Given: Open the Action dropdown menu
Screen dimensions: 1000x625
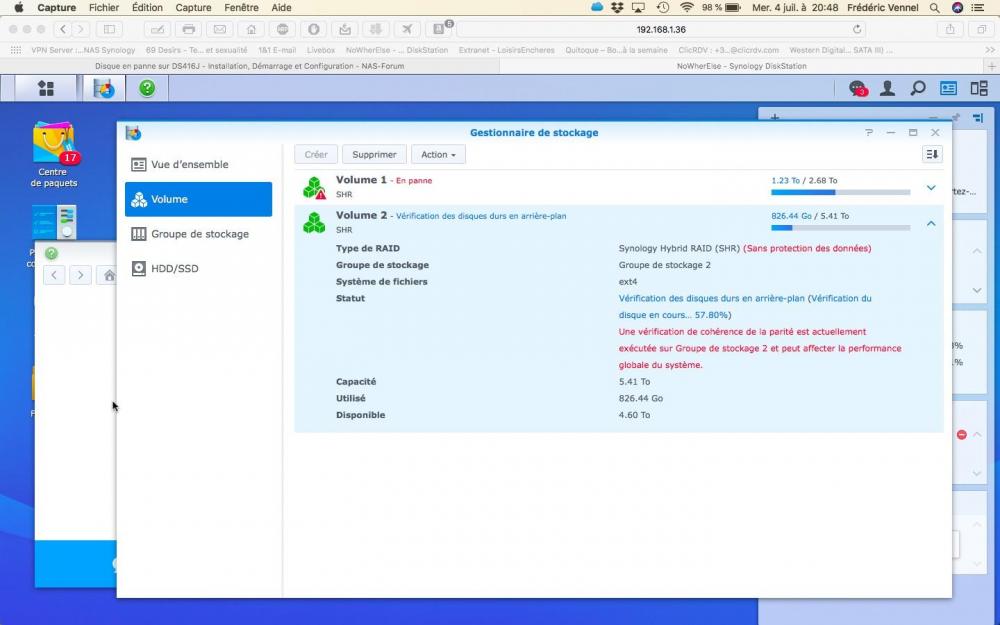Looking at the screenshot, I should point(438,155).
